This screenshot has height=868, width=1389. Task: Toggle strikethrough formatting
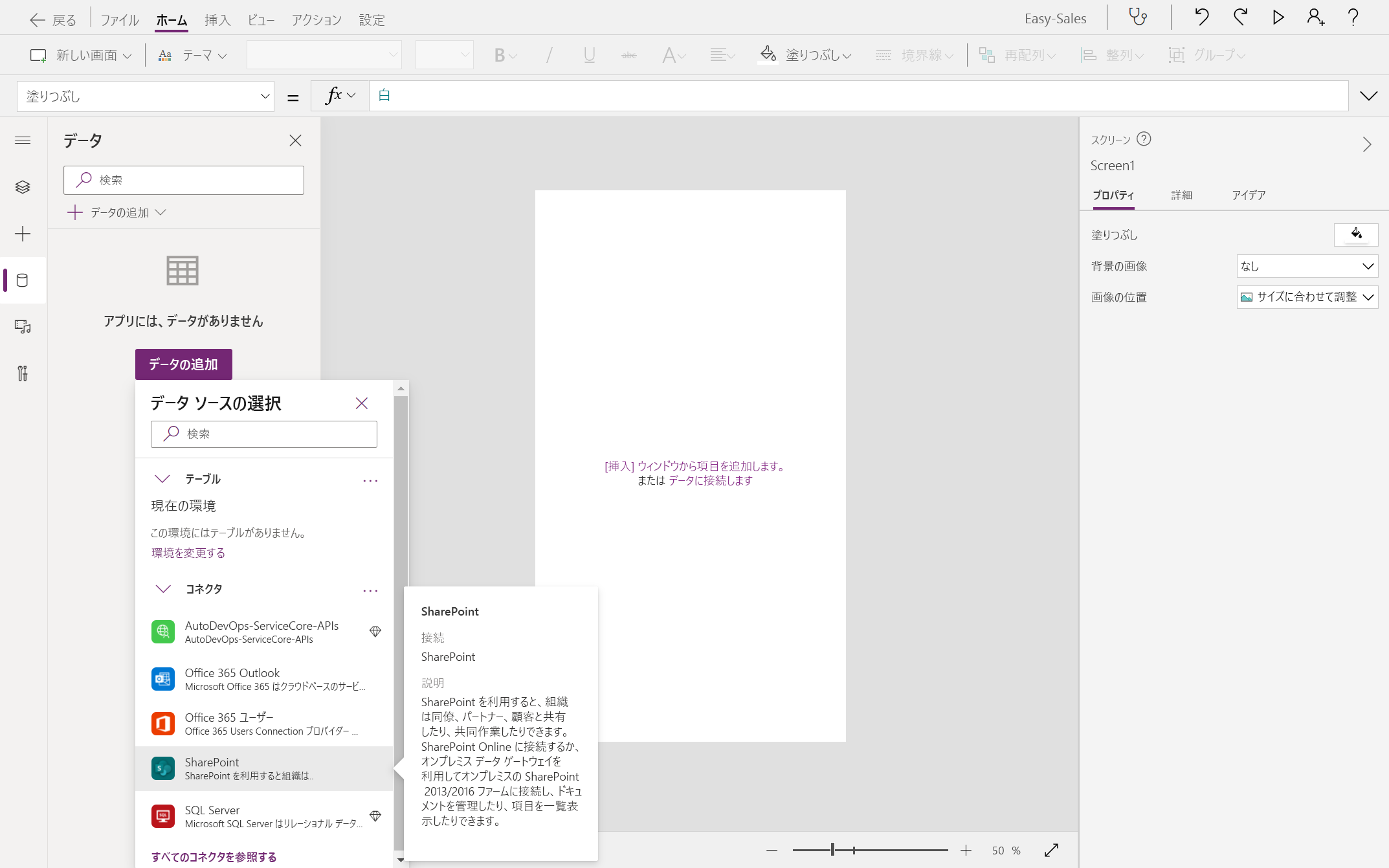click(628, 54)
